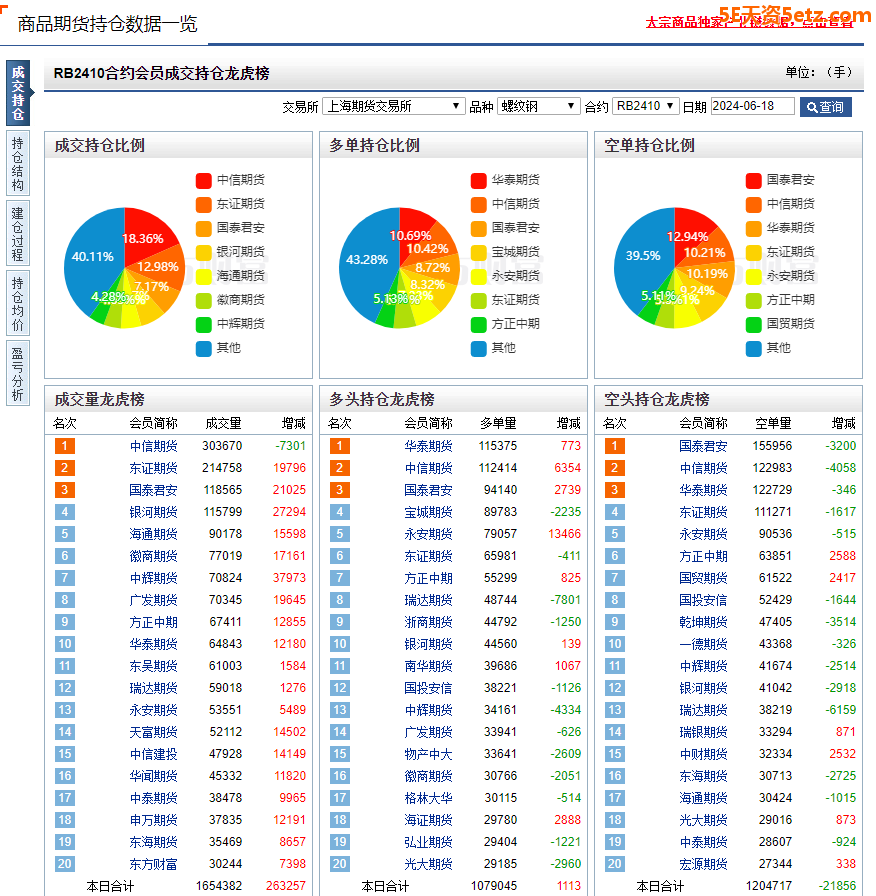876x896 pixels.
Task: Open 中财期货 in 空头持仓龙虎榜
Action: point(703,754)
